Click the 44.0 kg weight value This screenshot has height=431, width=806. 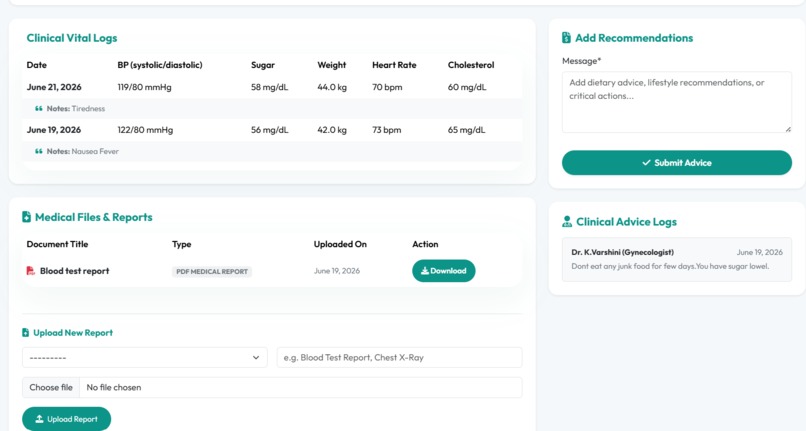(x=332, y=87)
